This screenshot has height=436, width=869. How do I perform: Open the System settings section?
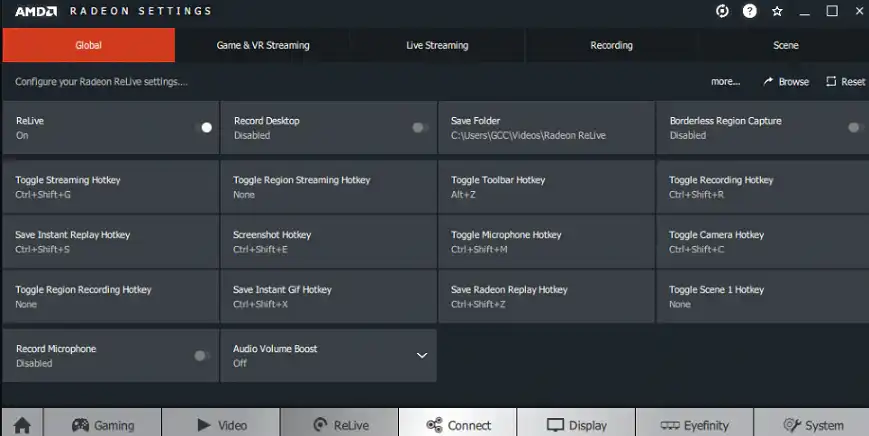(812, 425)
